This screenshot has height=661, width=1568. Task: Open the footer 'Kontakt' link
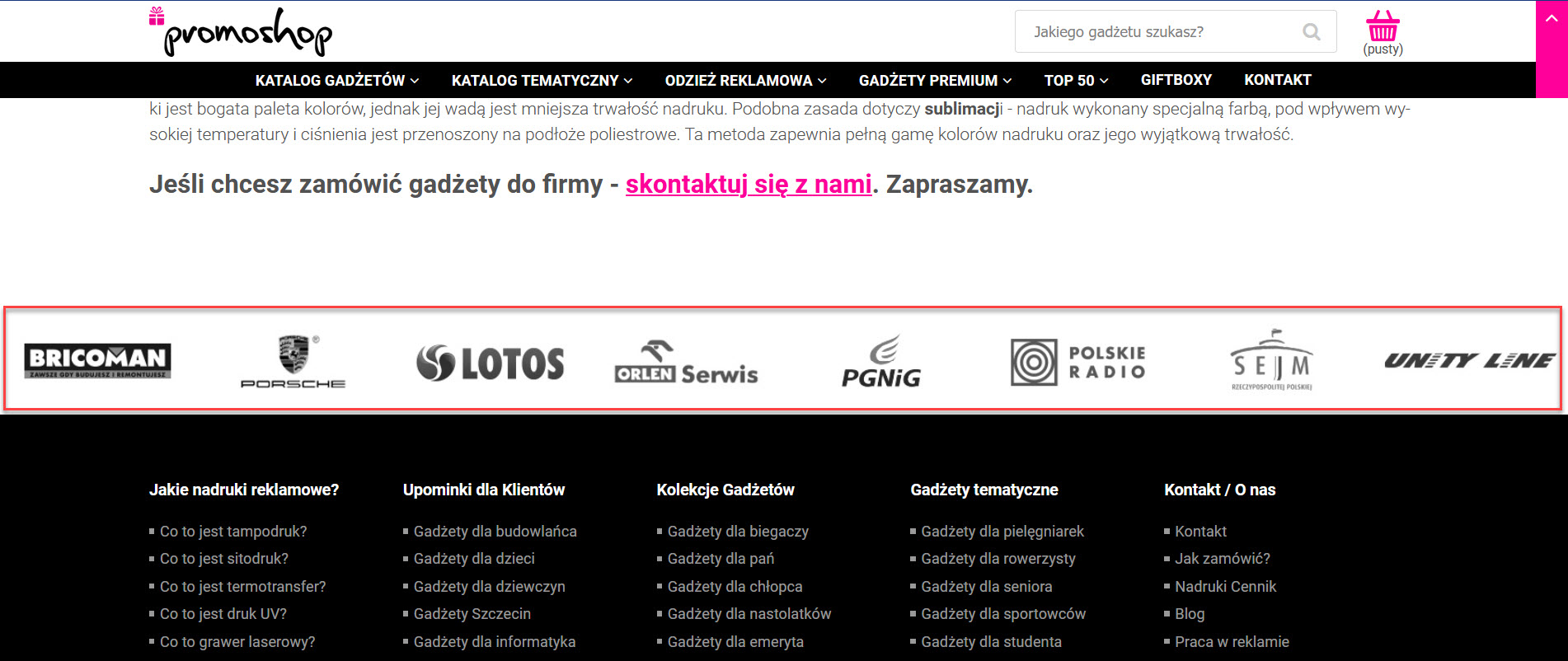pos(1201,532)
